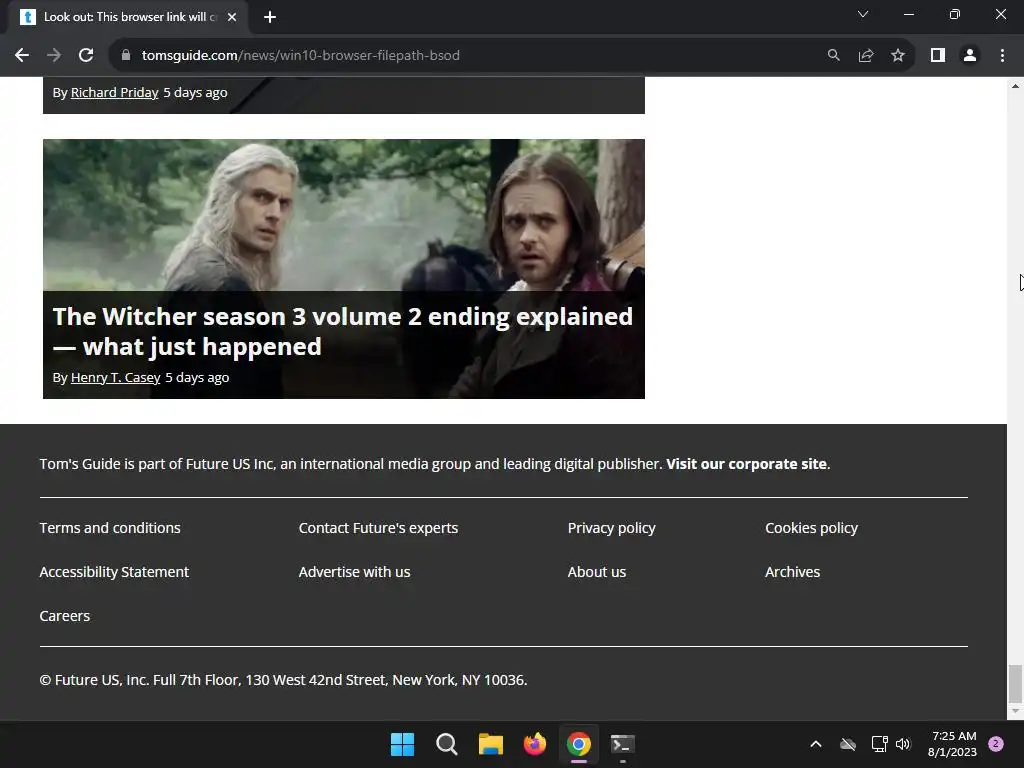Open a new browser tab

pyautogui.click(x=270, y=17)
